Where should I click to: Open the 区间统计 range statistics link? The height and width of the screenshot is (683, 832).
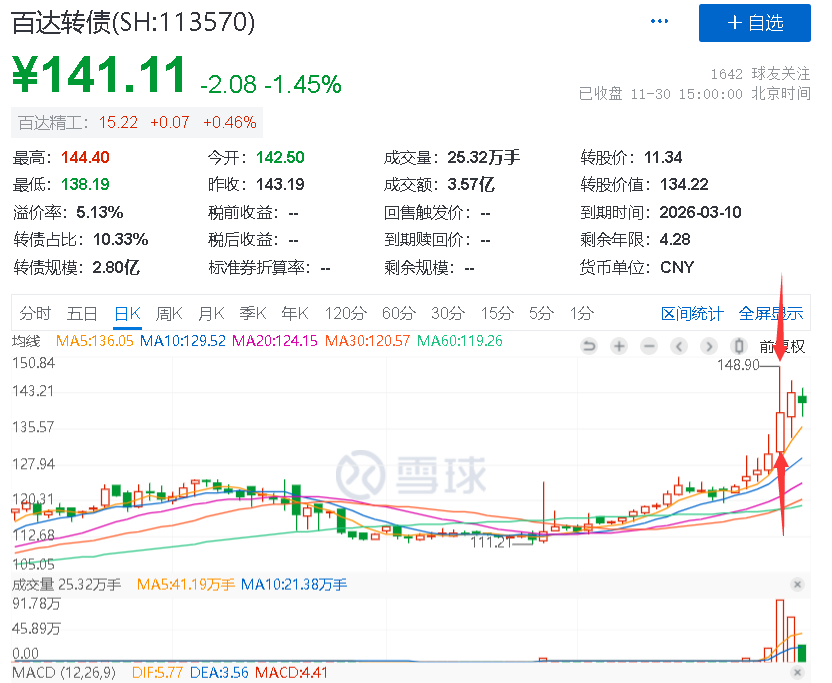click(692, 314)
